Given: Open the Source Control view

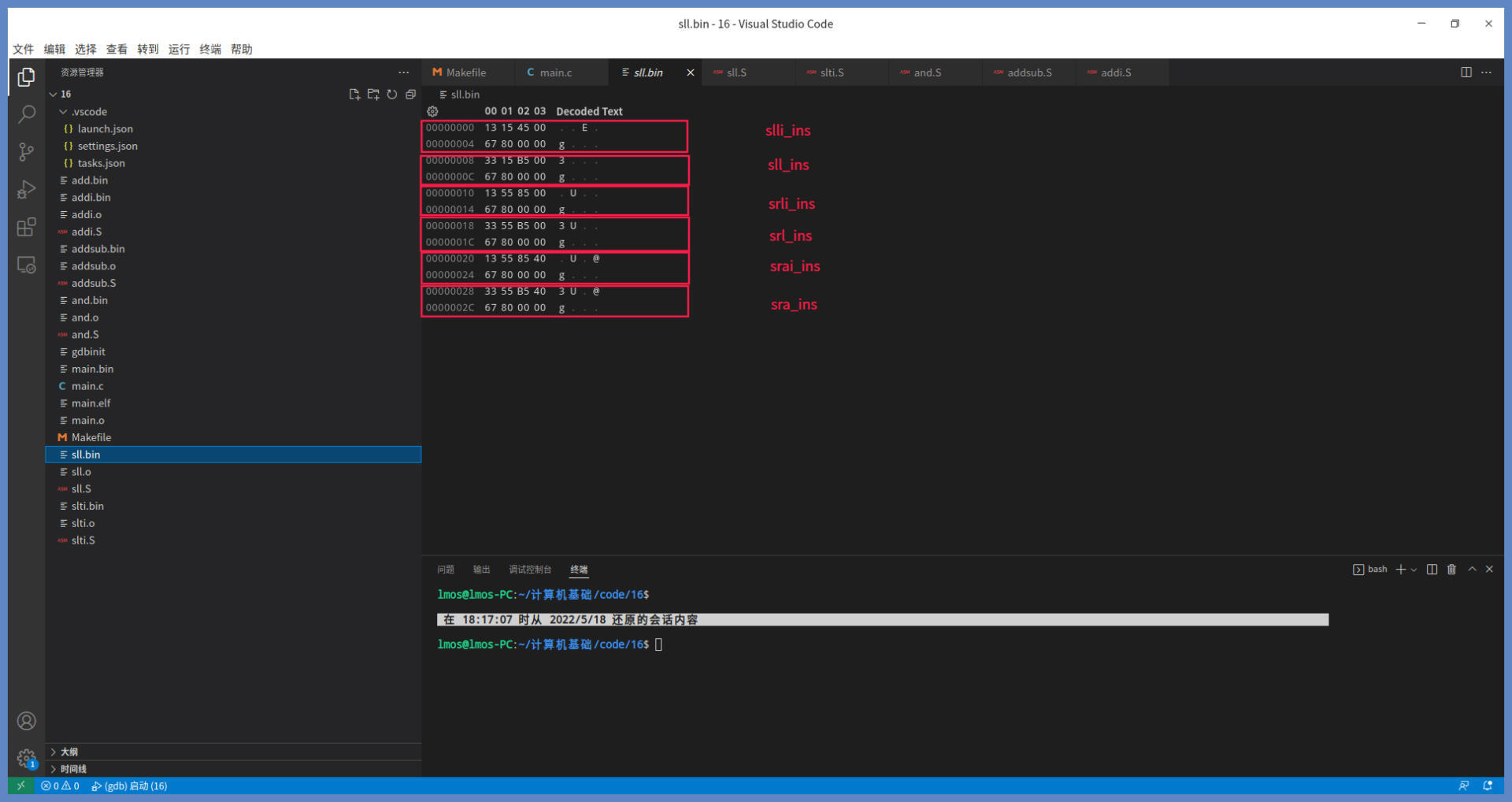Looking at the screenshot, I should coord(27,152).
